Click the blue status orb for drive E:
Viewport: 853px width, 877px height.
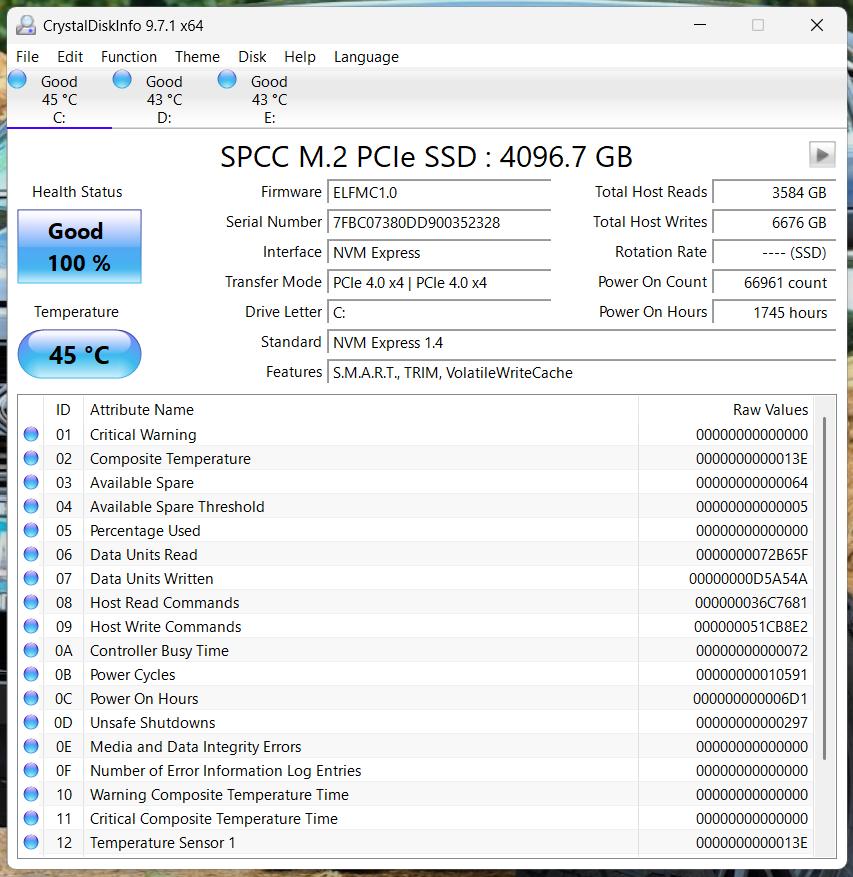(x=227, y=79)
